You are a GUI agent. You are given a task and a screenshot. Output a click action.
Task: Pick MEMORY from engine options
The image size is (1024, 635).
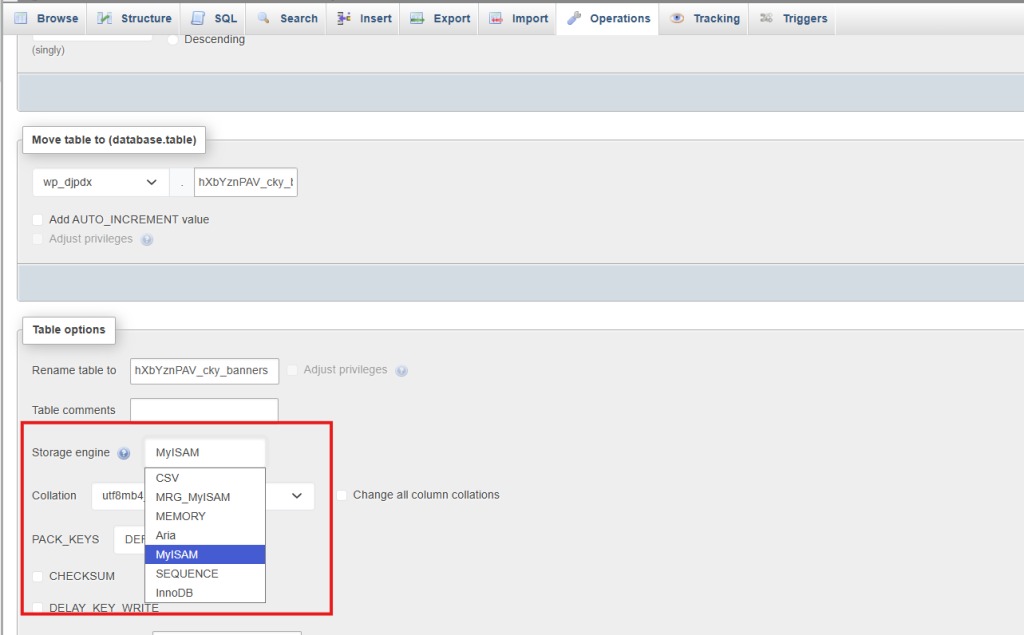pos(180,516)
